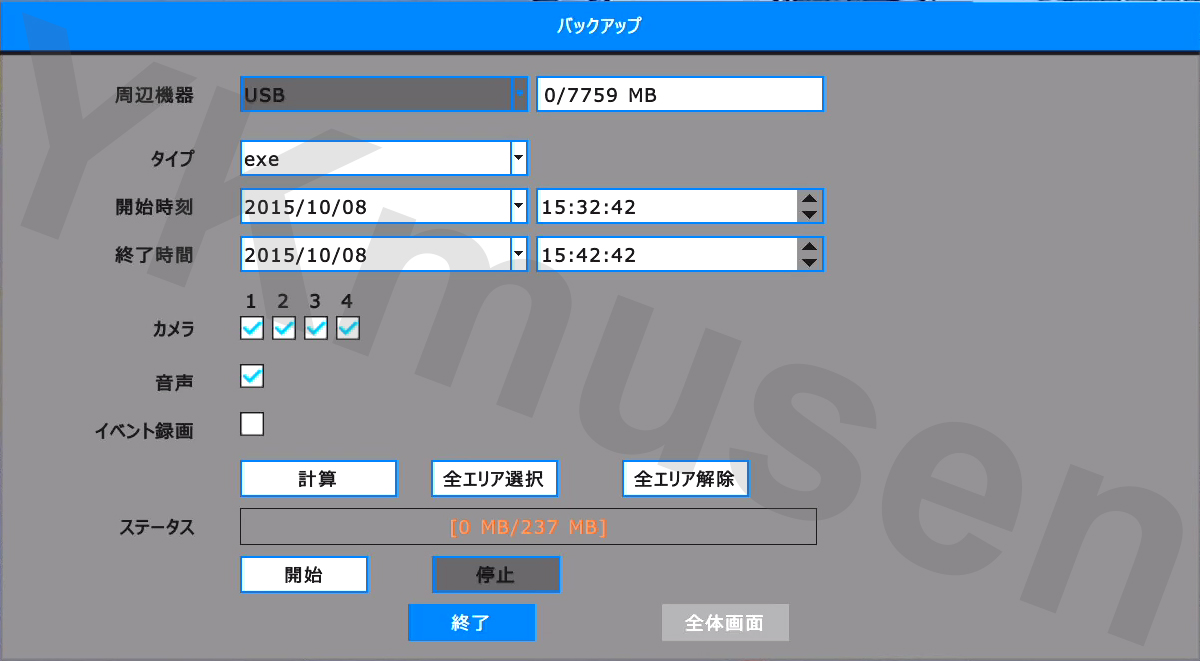Open the 終了時間 date dropdown

tap(384, 254)
